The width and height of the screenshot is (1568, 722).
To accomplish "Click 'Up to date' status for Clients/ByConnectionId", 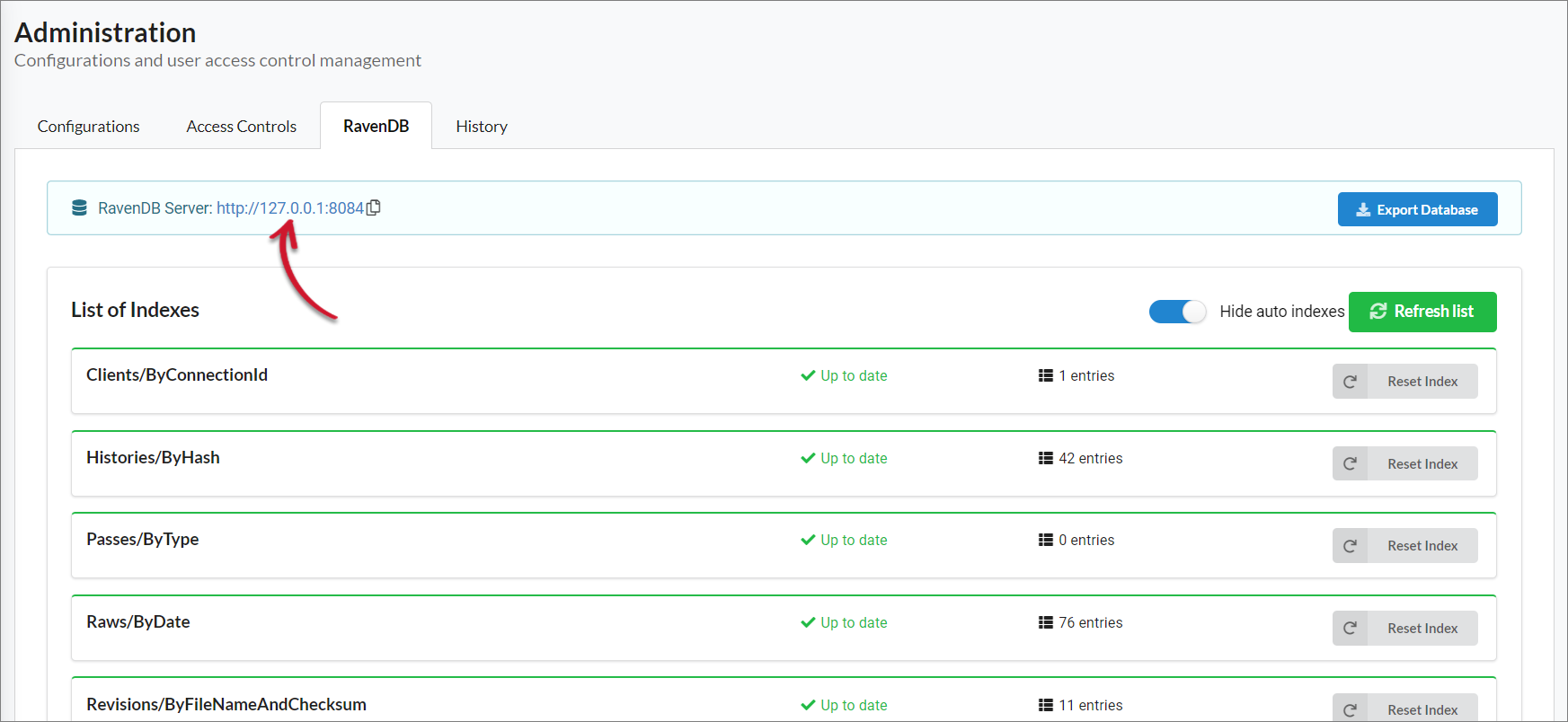I will [854, 375].
